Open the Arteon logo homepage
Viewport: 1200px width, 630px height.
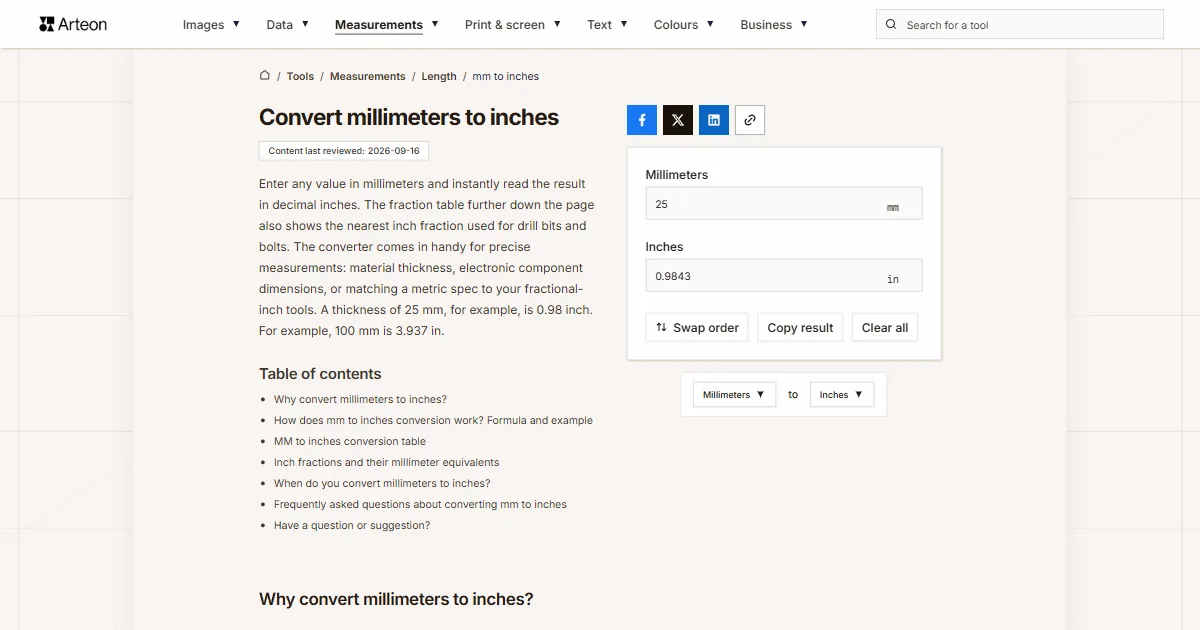[73, 24]
